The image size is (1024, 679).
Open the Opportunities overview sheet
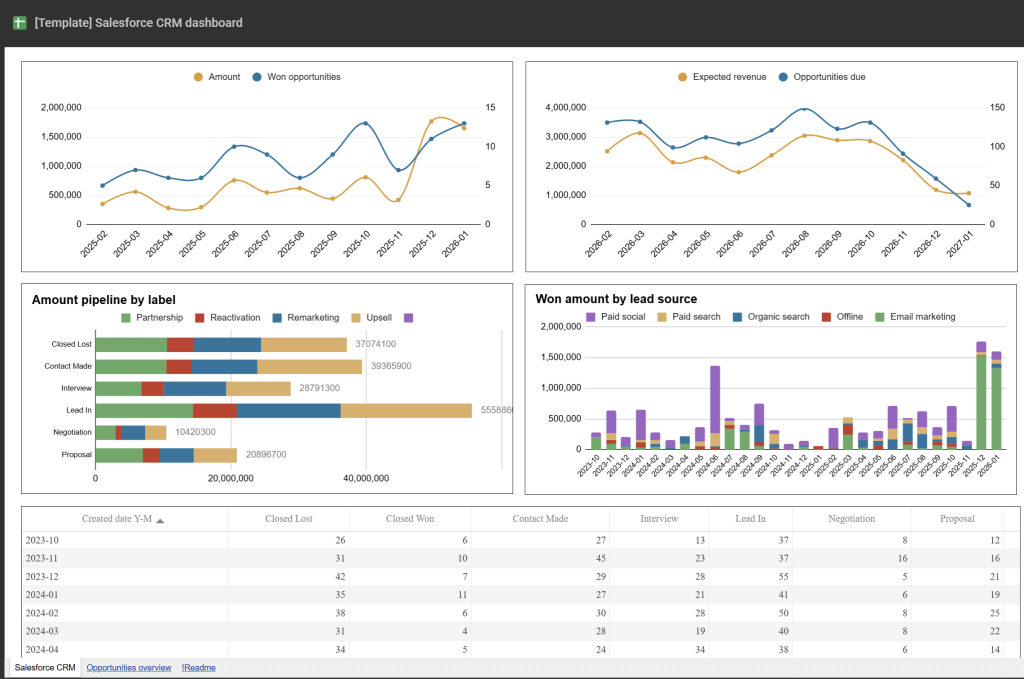tap(128, 667)
